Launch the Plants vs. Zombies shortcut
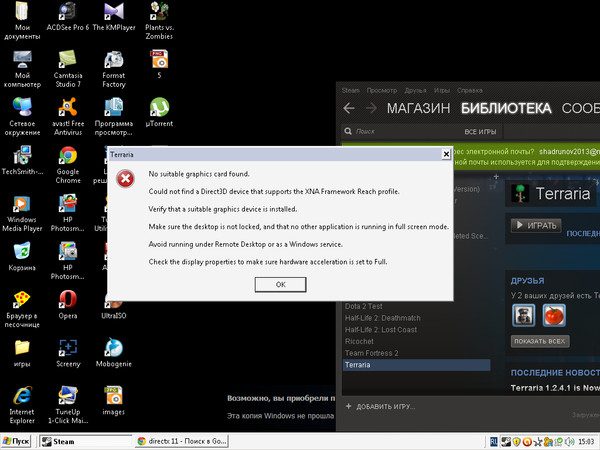 click(x=159, y=21)
